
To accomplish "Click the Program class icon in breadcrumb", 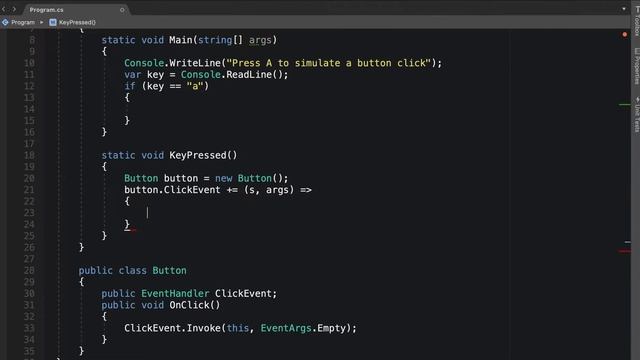I will point(5,22).
